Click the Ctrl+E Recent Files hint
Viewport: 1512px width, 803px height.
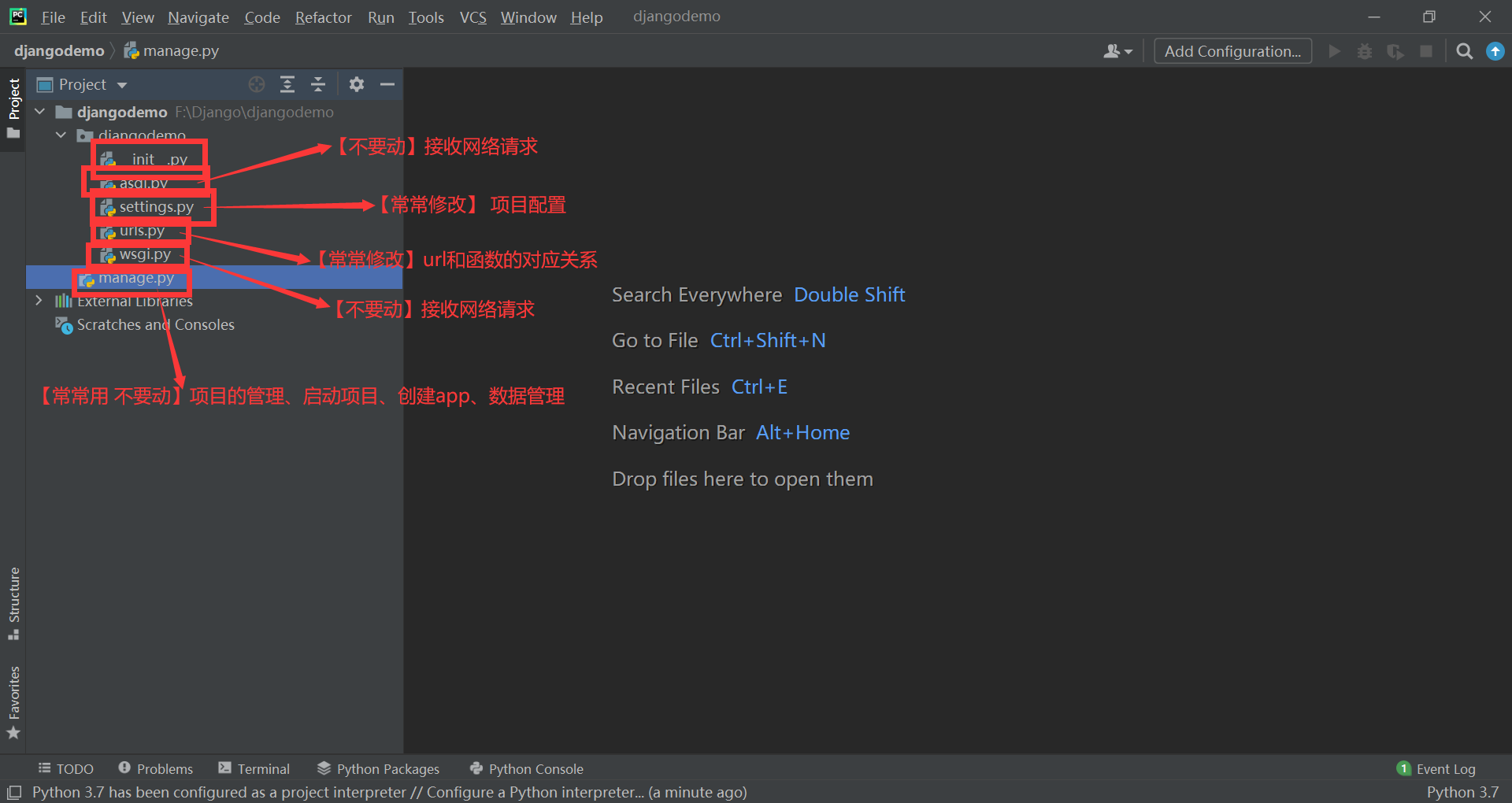(x=759, y=387)
